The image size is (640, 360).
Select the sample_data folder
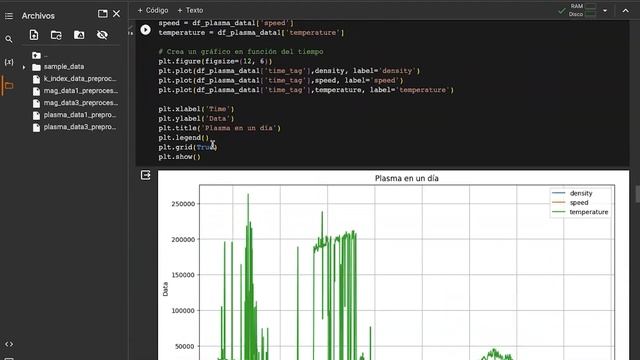click(x=64, y=67)
